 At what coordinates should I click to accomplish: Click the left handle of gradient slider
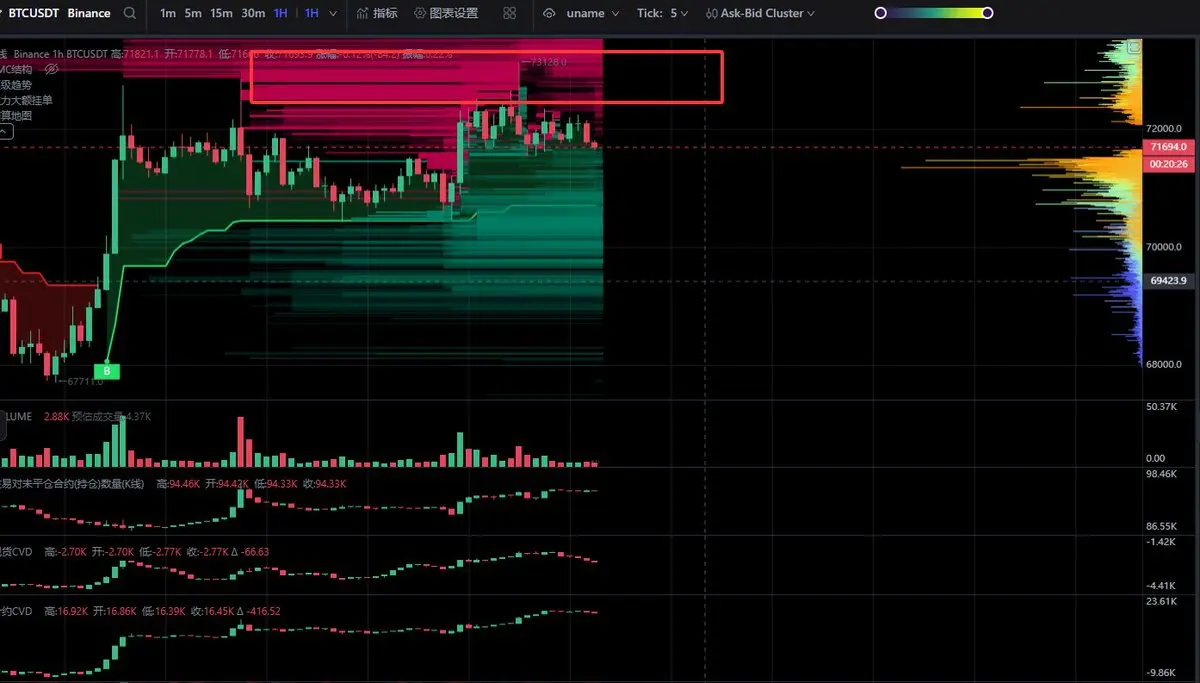pyautogui.click(x=880, y=14)
